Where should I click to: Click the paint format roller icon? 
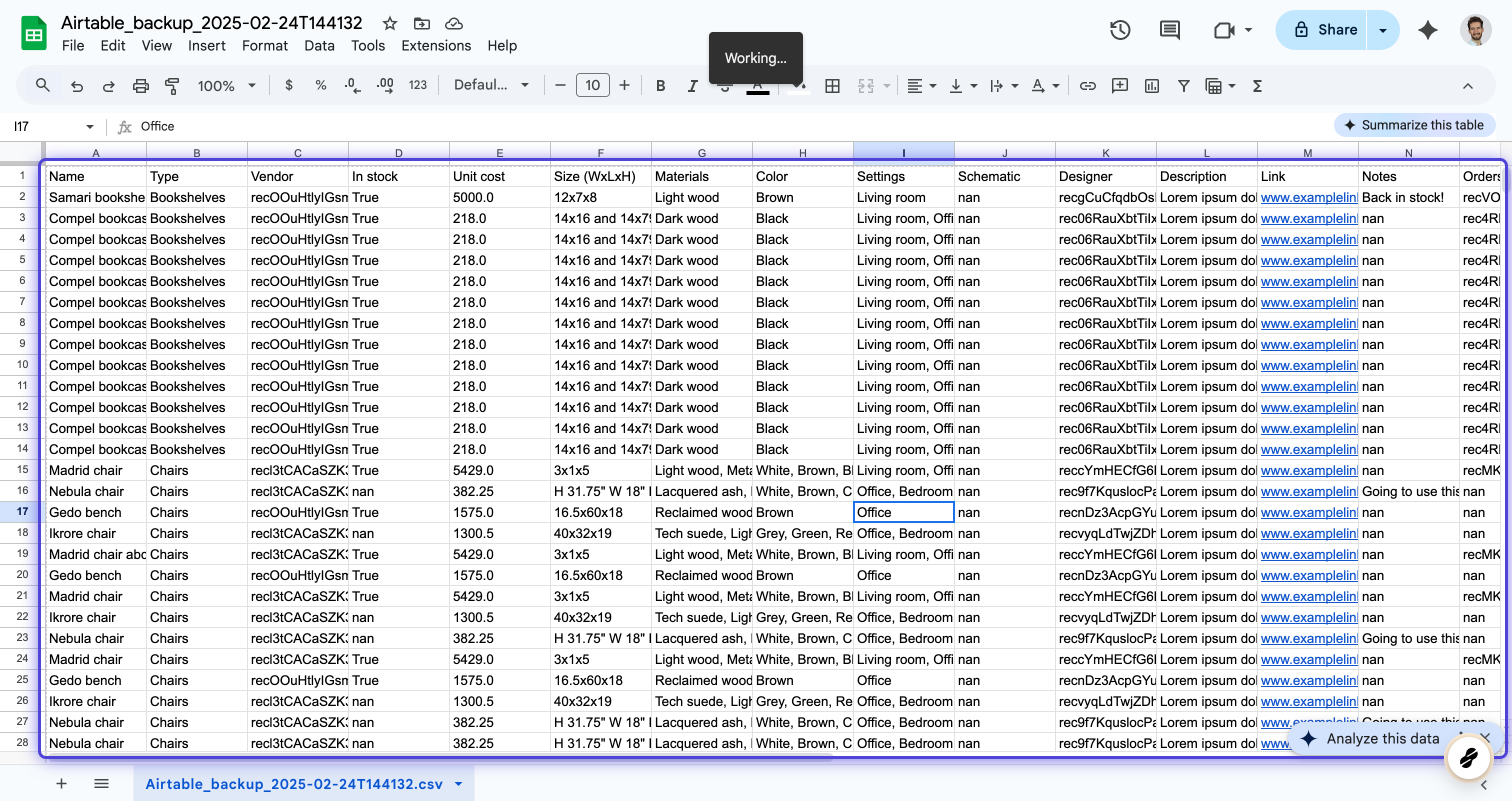click(172, 86)
